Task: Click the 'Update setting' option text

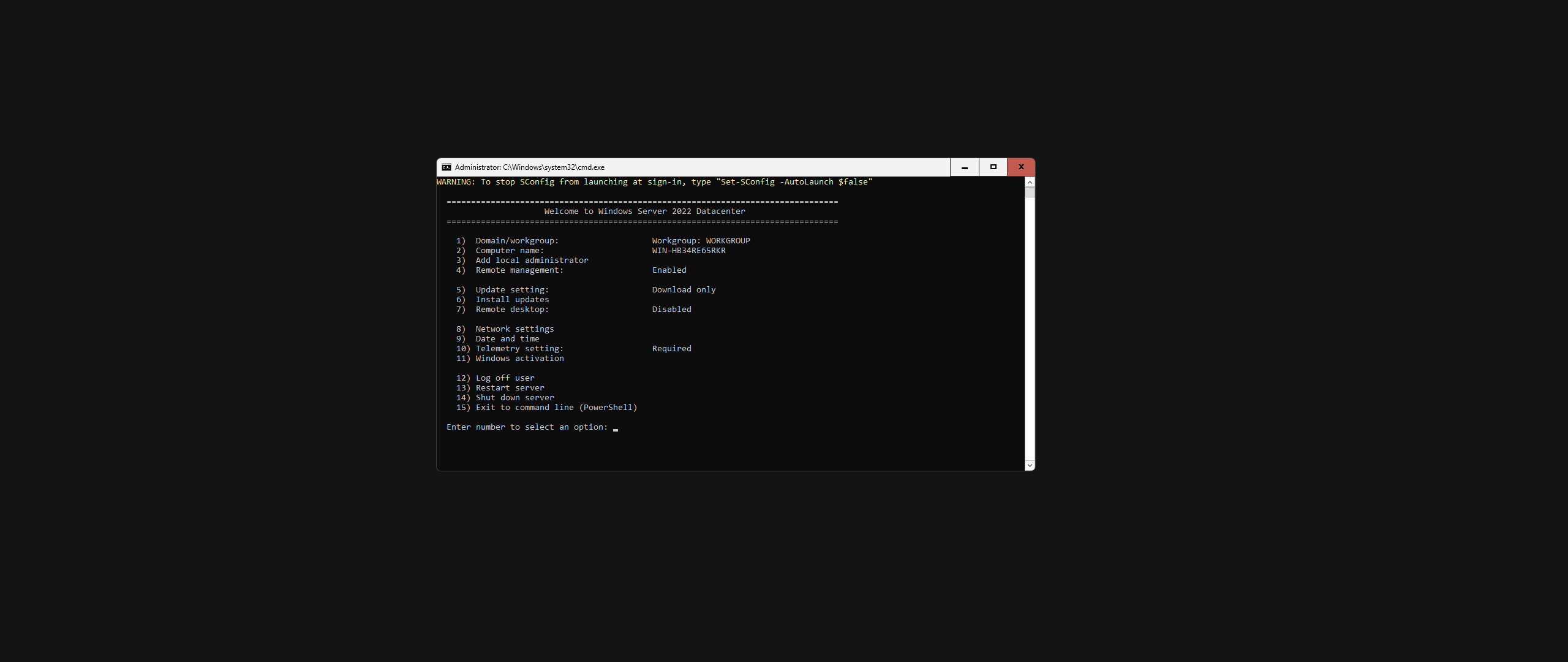Action: (511, 290)
